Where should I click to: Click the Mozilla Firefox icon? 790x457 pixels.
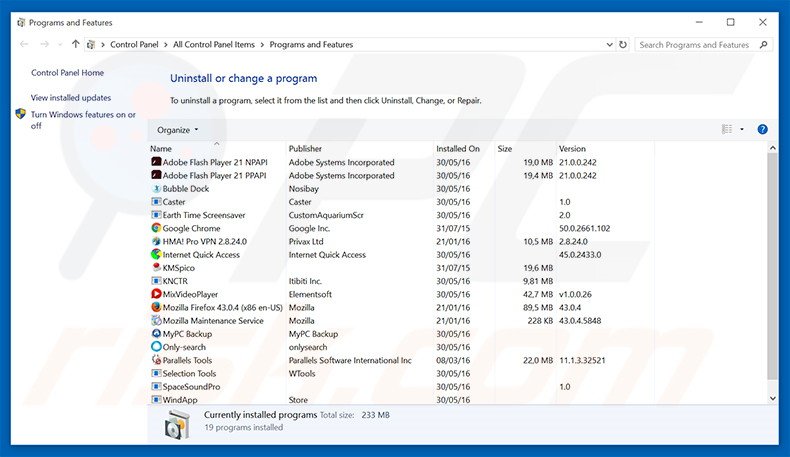click(x=156, y=307)
